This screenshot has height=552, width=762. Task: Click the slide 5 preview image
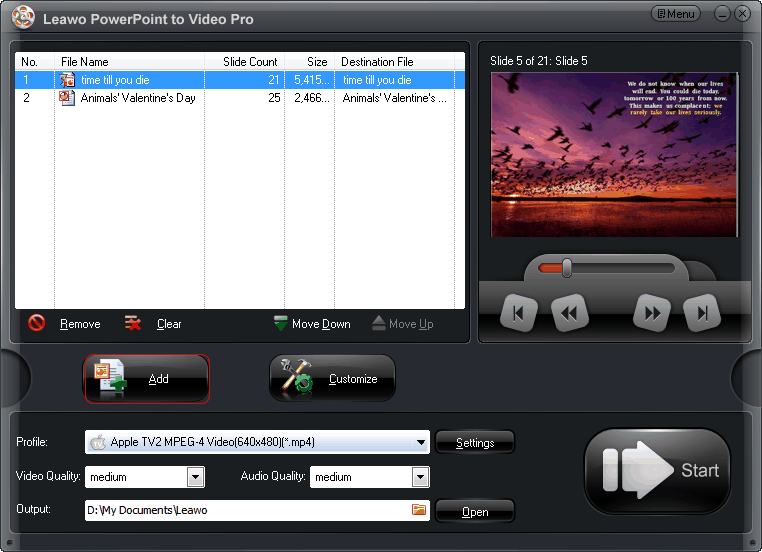tap(614, 155)
